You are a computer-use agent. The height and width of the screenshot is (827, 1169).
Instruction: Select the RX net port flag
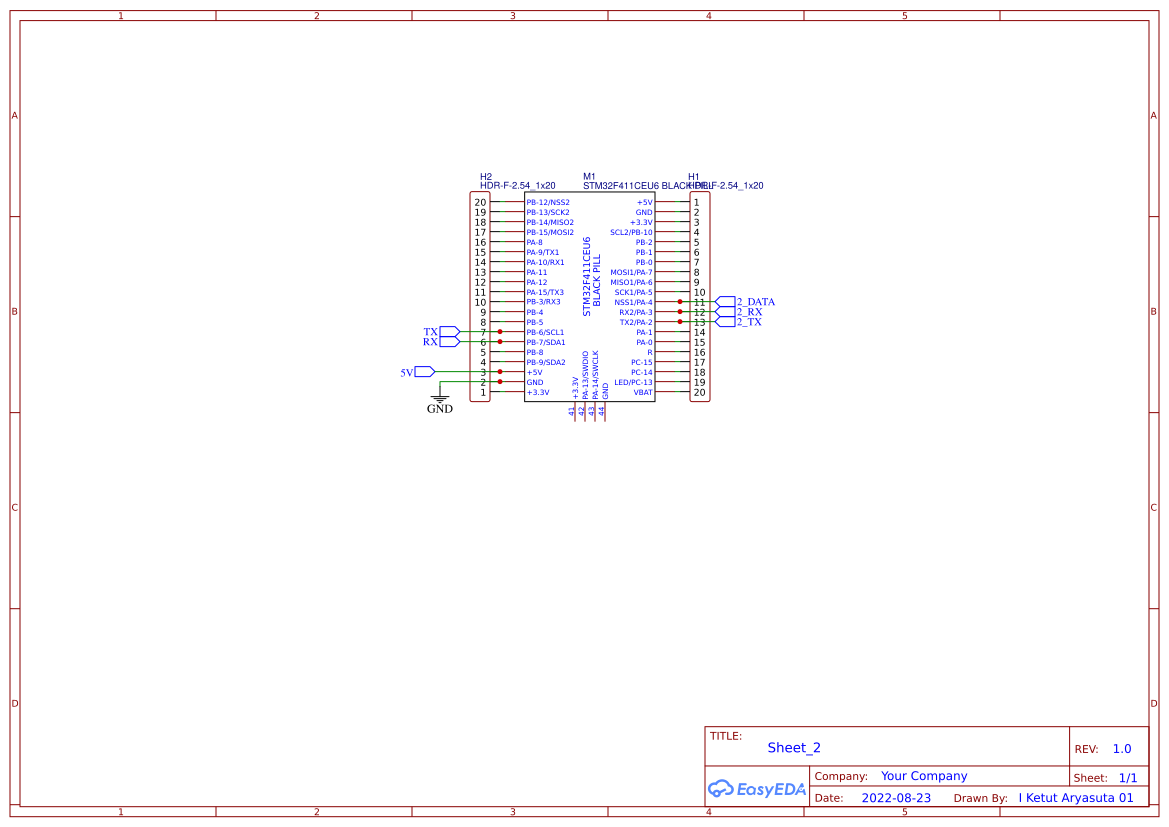(448, 339)
